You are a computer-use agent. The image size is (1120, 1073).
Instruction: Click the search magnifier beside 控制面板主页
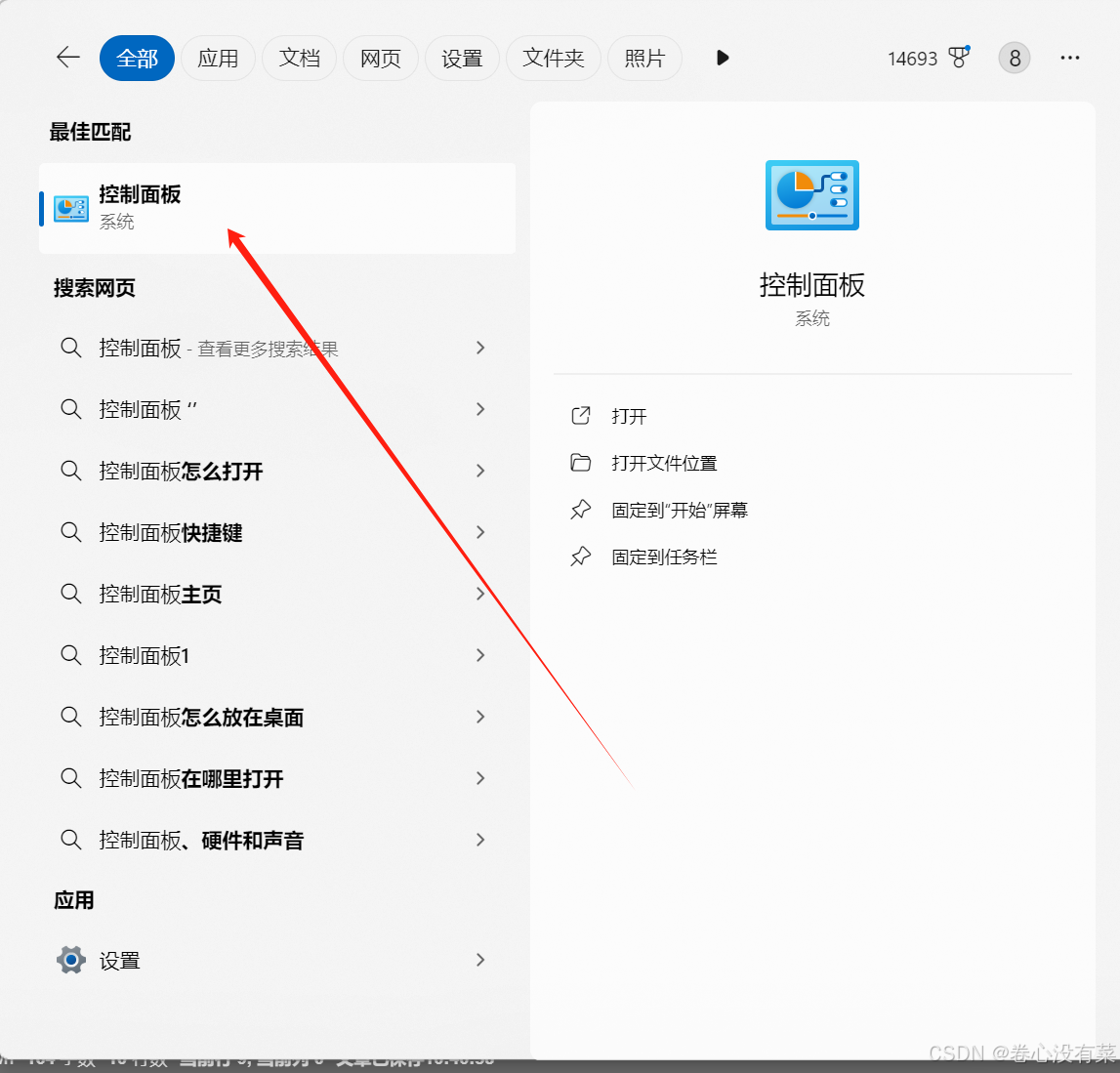[x=70, y=594]
